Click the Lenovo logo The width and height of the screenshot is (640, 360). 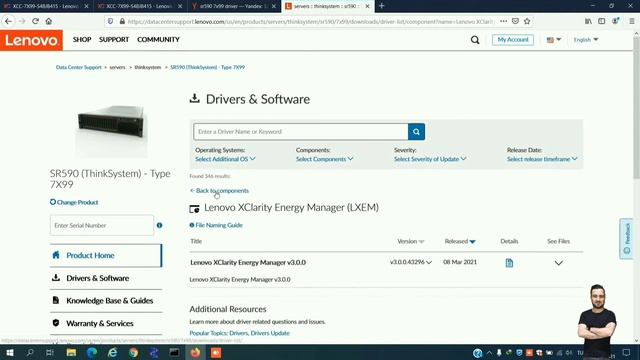[31, 40]
